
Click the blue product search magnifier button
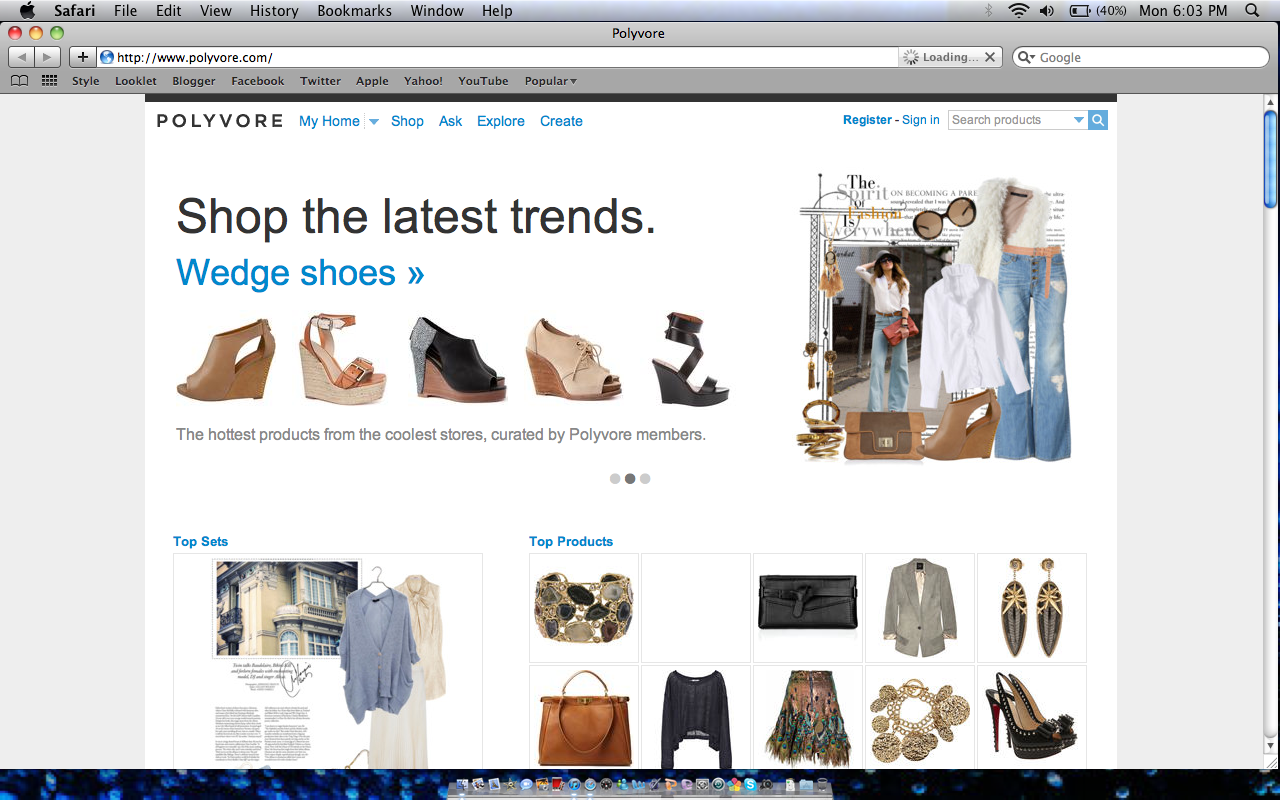1097,120
